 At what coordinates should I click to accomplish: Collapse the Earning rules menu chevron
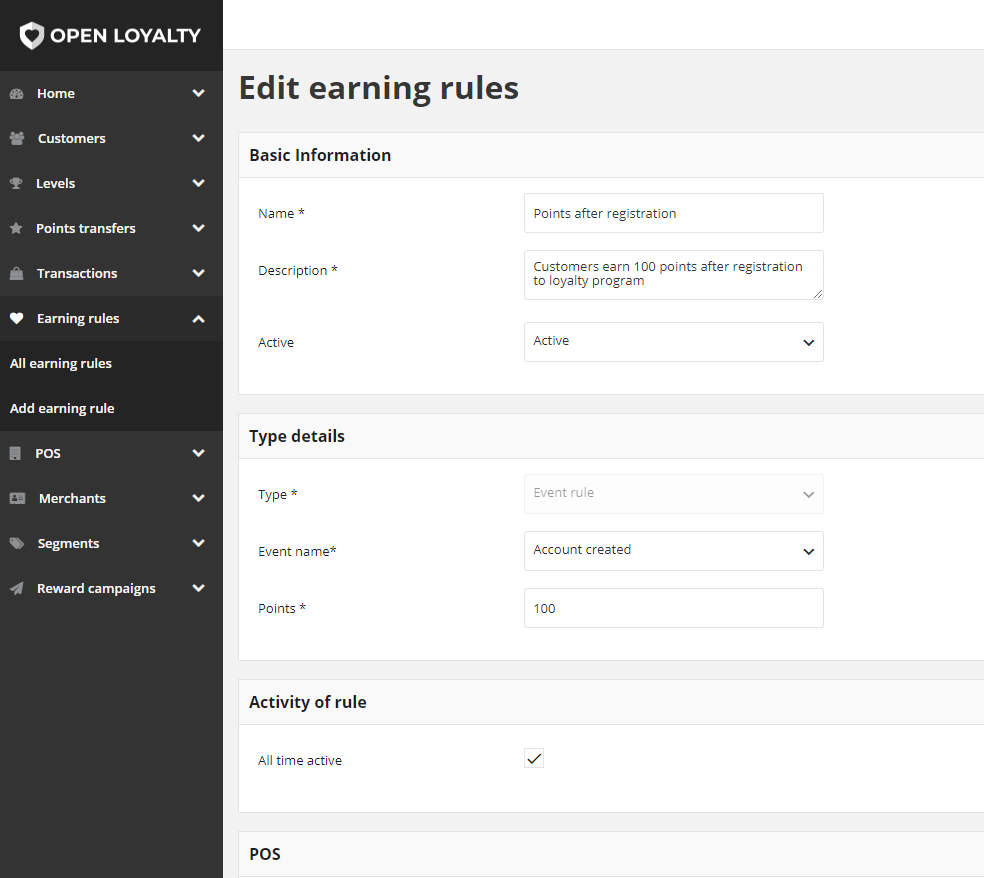(x=198, y=319)
